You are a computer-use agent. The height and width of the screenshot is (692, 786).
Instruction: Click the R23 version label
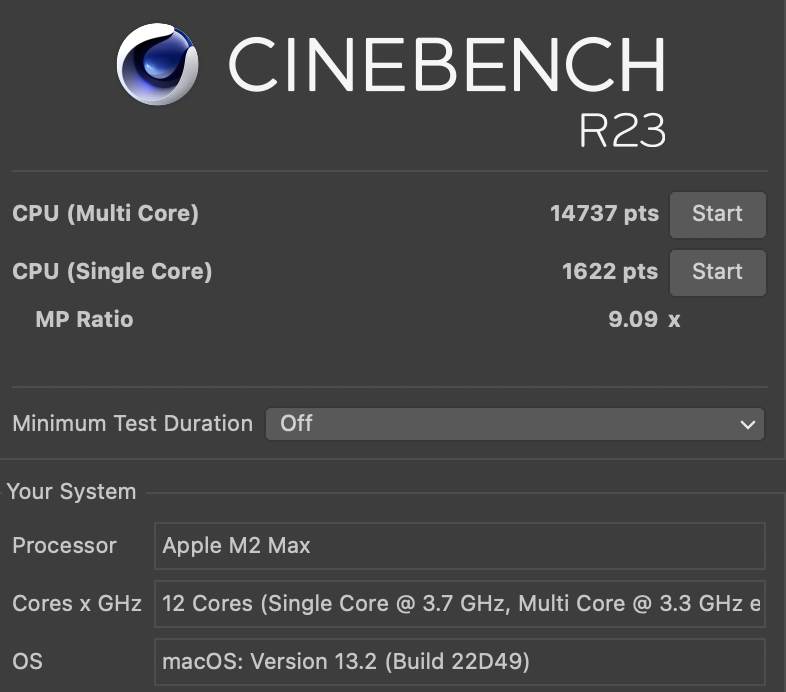[622, 130]
